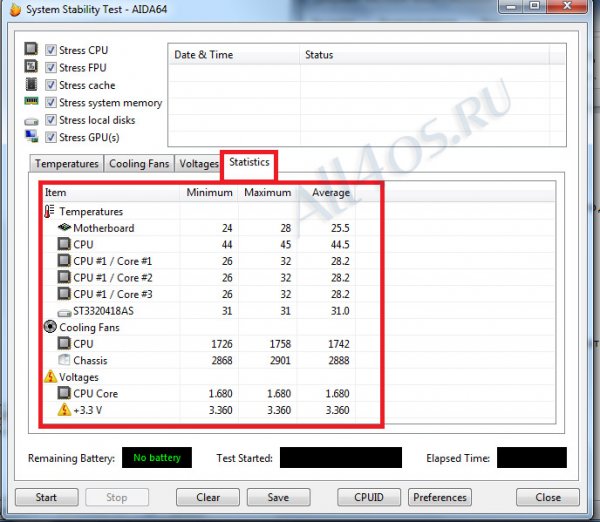The width and height of the screenshot is (600, 522).
Task: Click the Start button
Action: (x=46, y=497)
